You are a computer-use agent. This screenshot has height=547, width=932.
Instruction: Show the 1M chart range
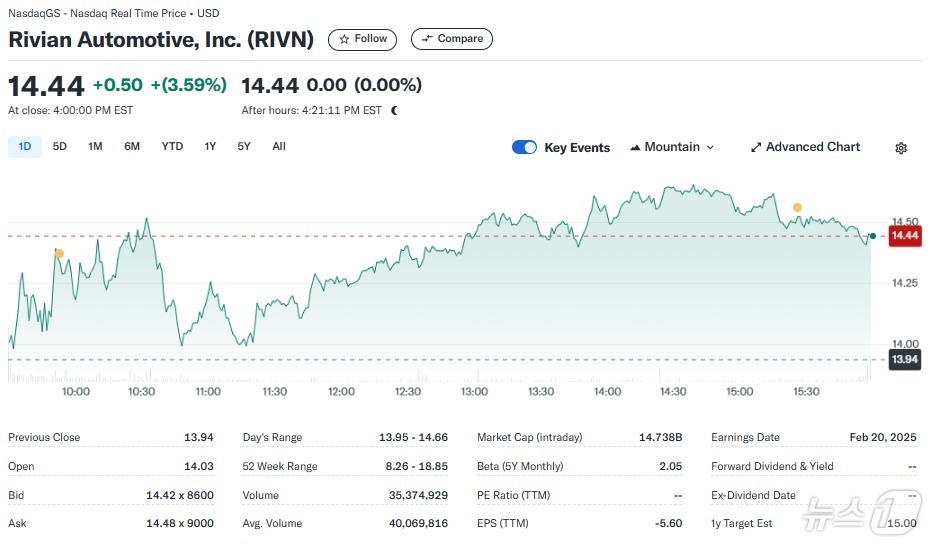[95, 146]
